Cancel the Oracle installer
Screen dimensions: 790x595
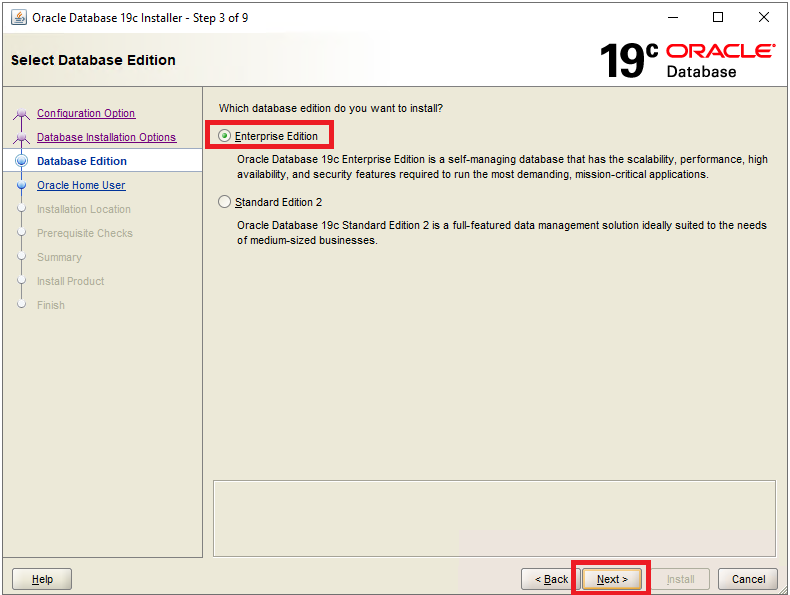[x=748, y=579]
